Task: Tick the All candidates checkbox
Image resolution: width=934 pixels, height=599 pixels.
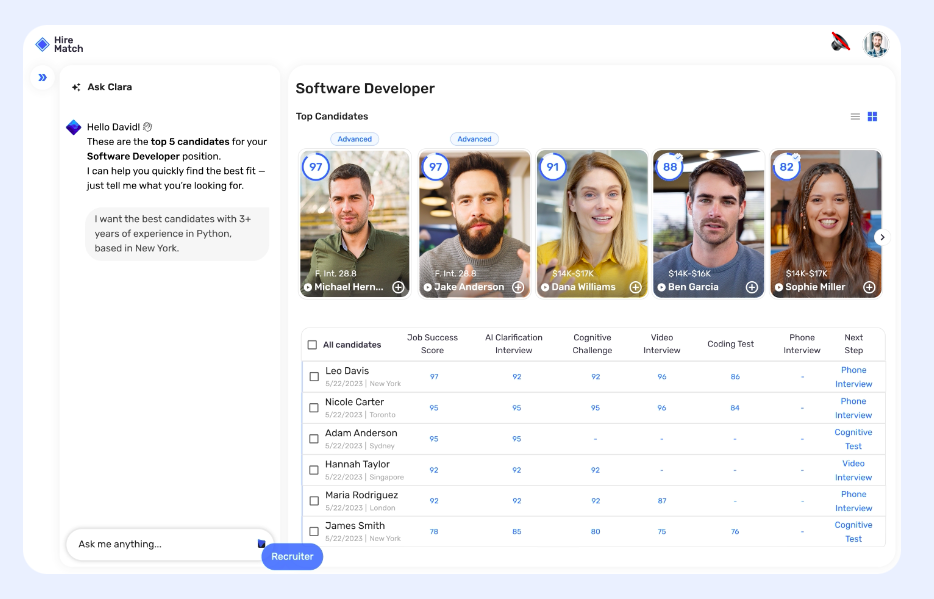Action: (312, 345)
